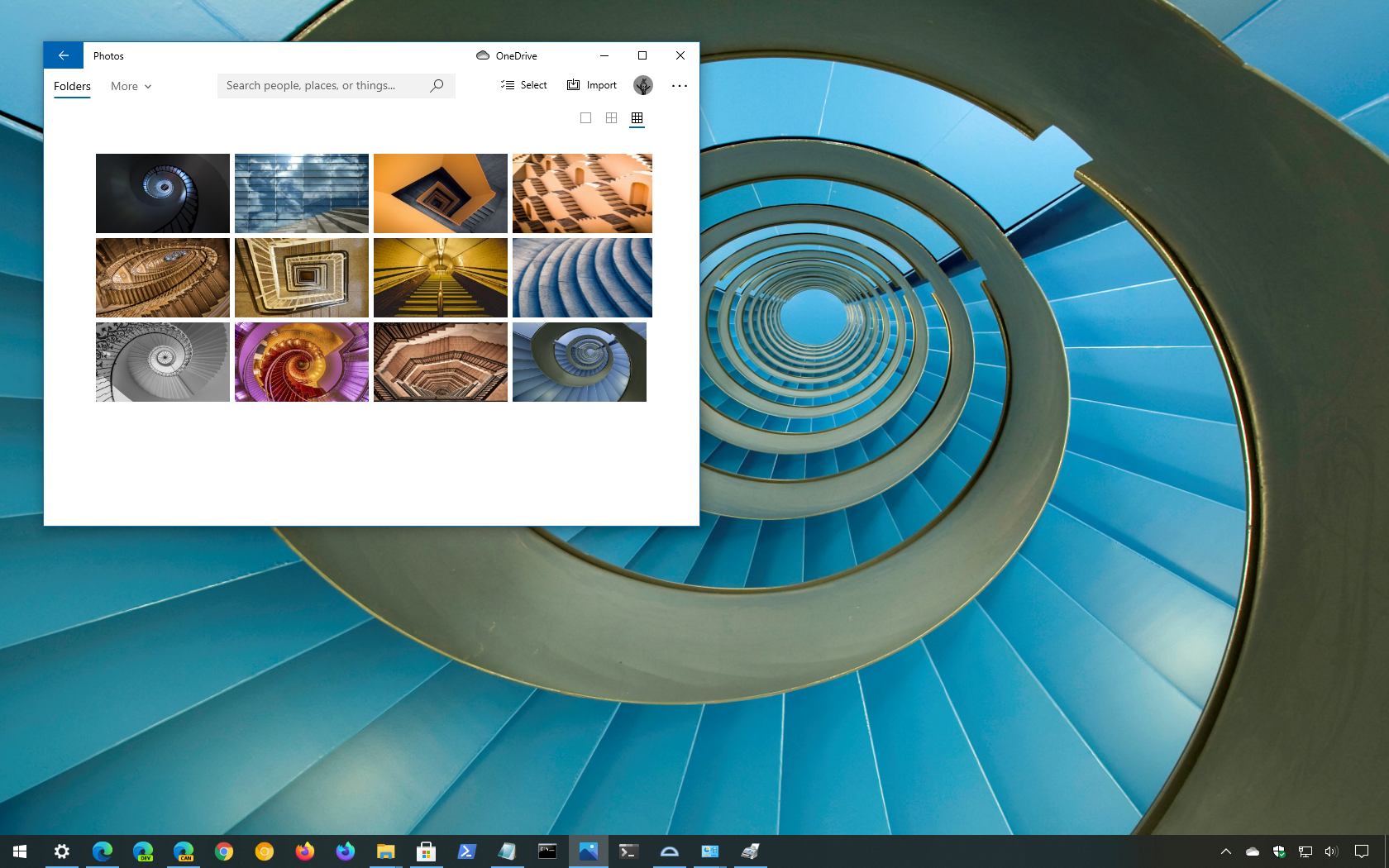Open the pink spiral staircase thumbnail
Viewport: 1389px width, 868px height.
[x=301, y=361]
